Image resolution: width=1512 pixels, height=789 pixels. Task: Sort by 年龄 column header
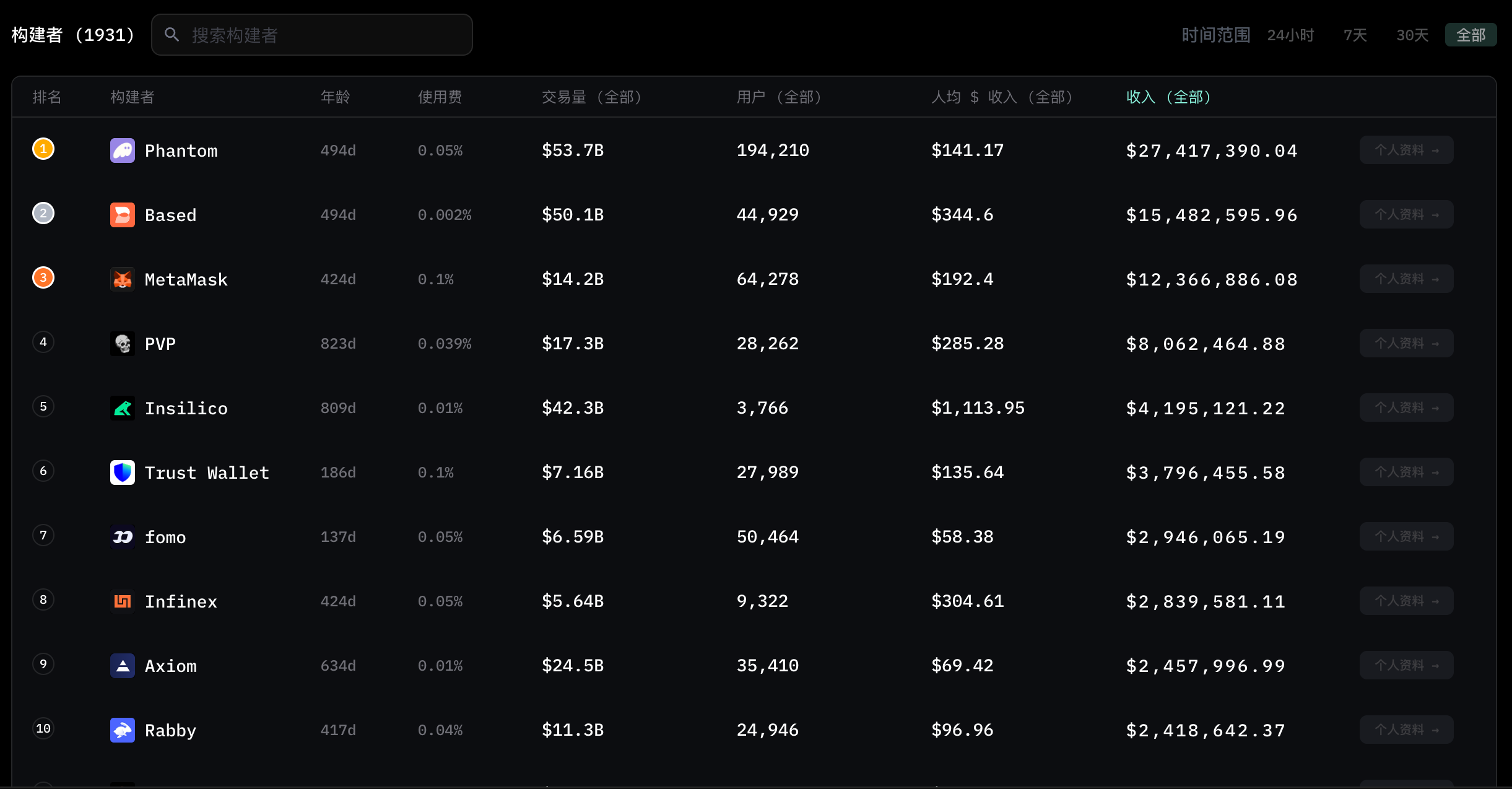point(336,97)
